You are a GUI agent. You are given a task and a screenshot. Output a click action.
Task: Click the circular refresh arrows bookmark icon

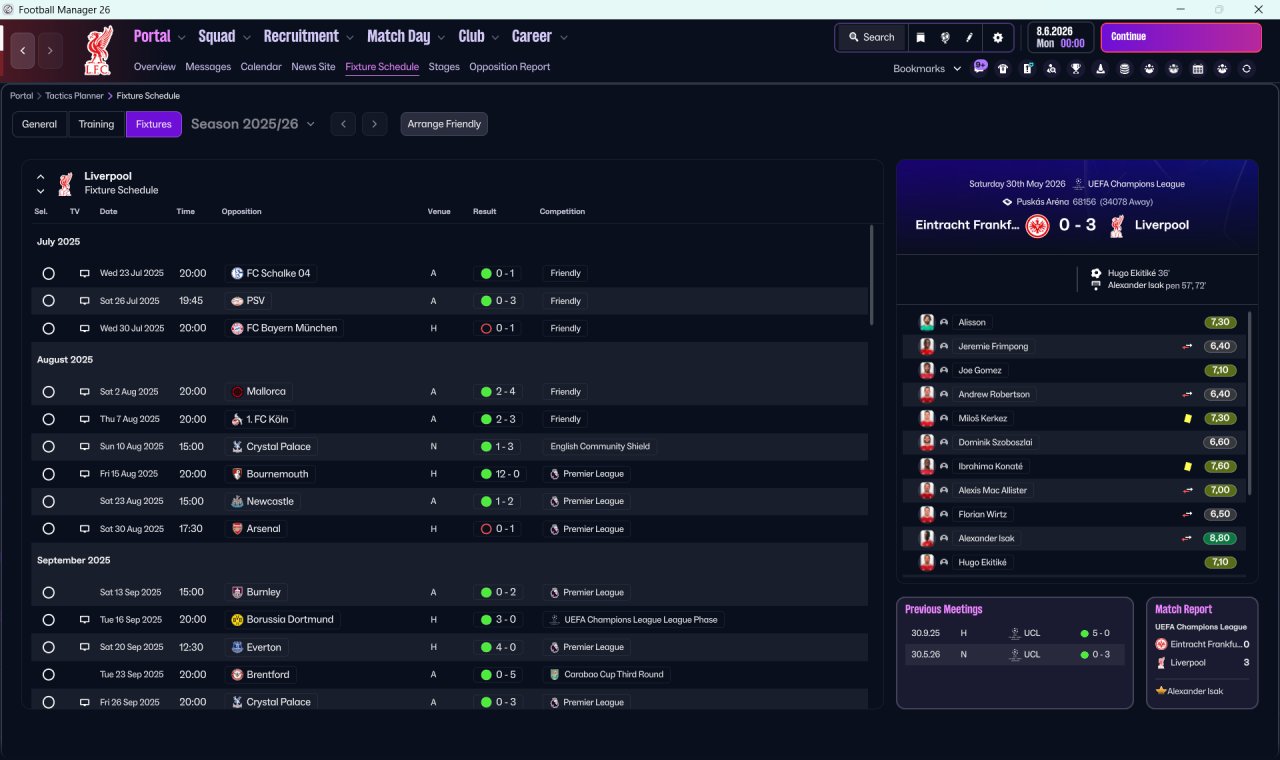pyautogui.click(x=1246, y=69)
